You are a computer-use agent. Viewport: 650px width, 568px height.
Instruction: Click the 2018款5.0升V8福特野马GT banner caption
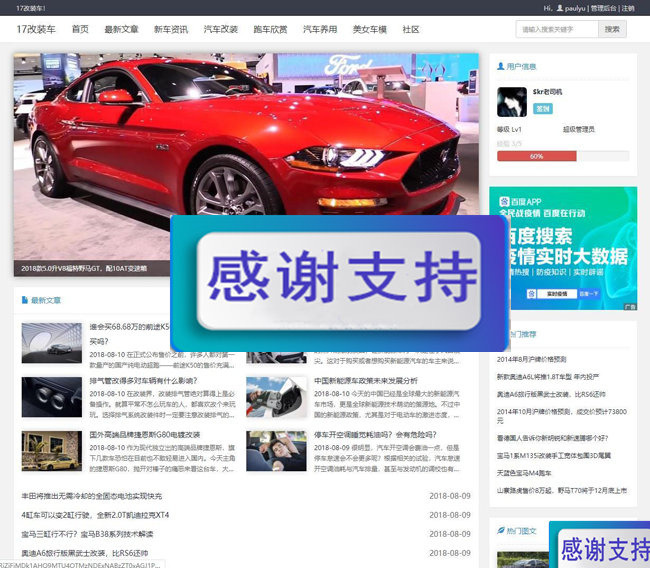tap(84, 268)
